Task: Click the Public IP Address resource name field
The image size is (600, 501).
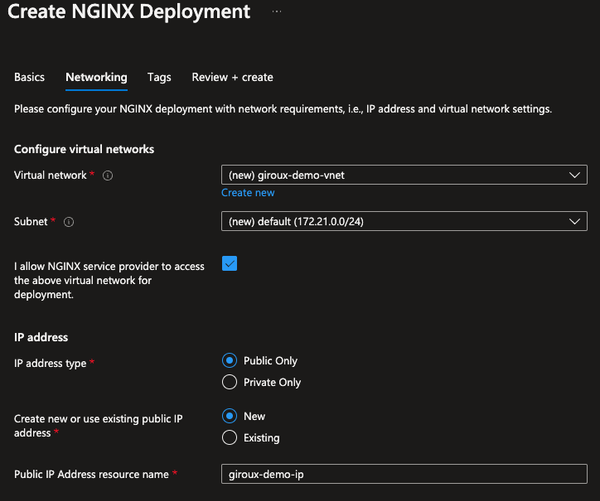Action: 404,474
